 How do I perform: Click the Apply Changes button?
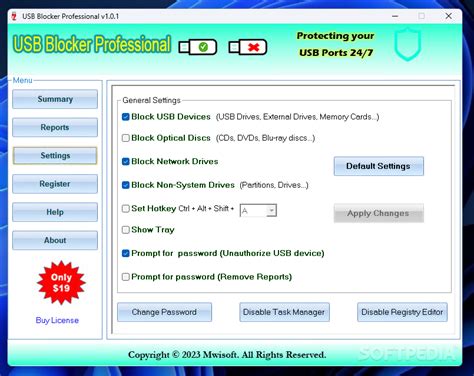click(379, 213)
